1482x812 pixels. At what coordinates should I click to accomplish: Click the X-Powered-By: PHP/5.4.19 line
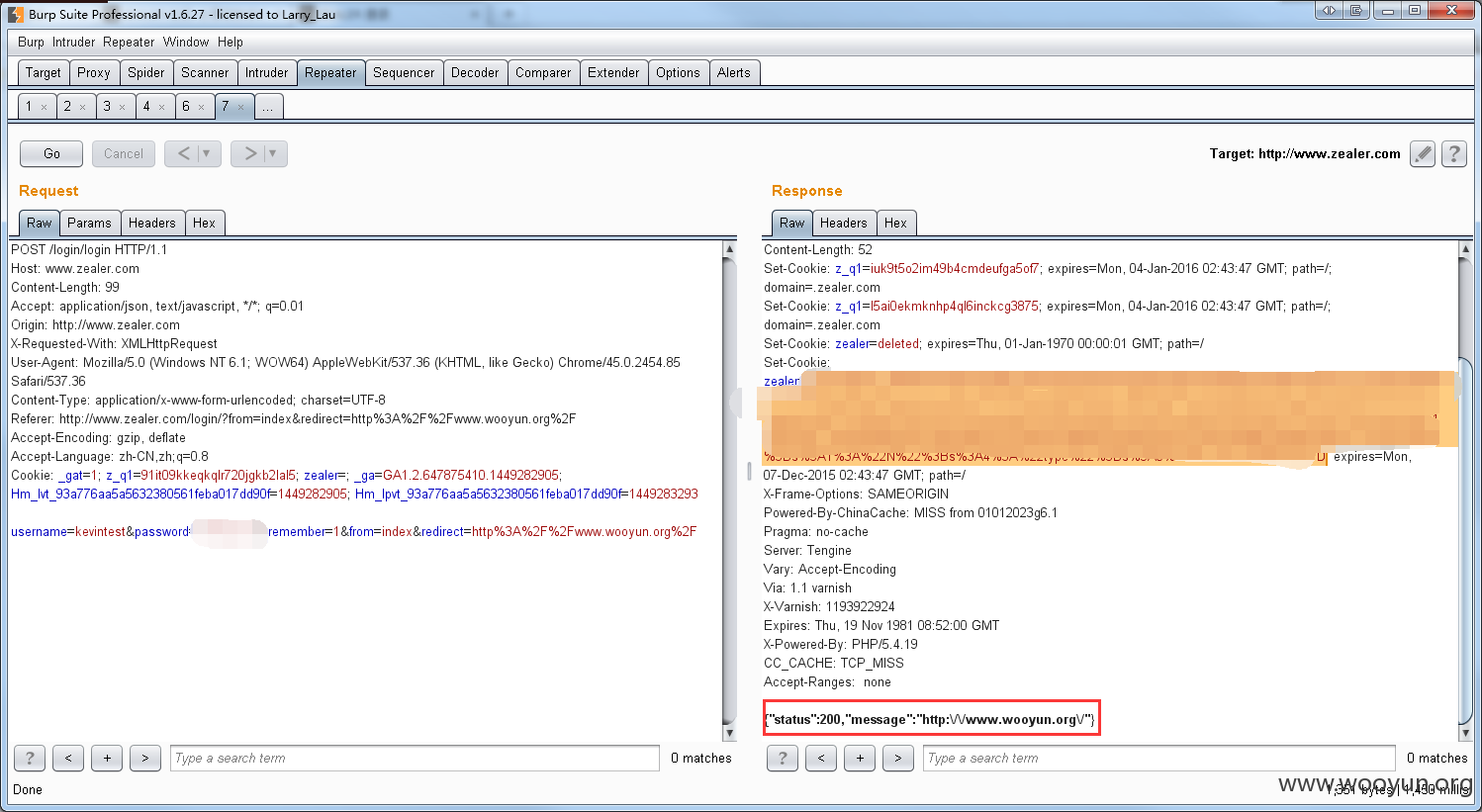(x=841, y=644)
